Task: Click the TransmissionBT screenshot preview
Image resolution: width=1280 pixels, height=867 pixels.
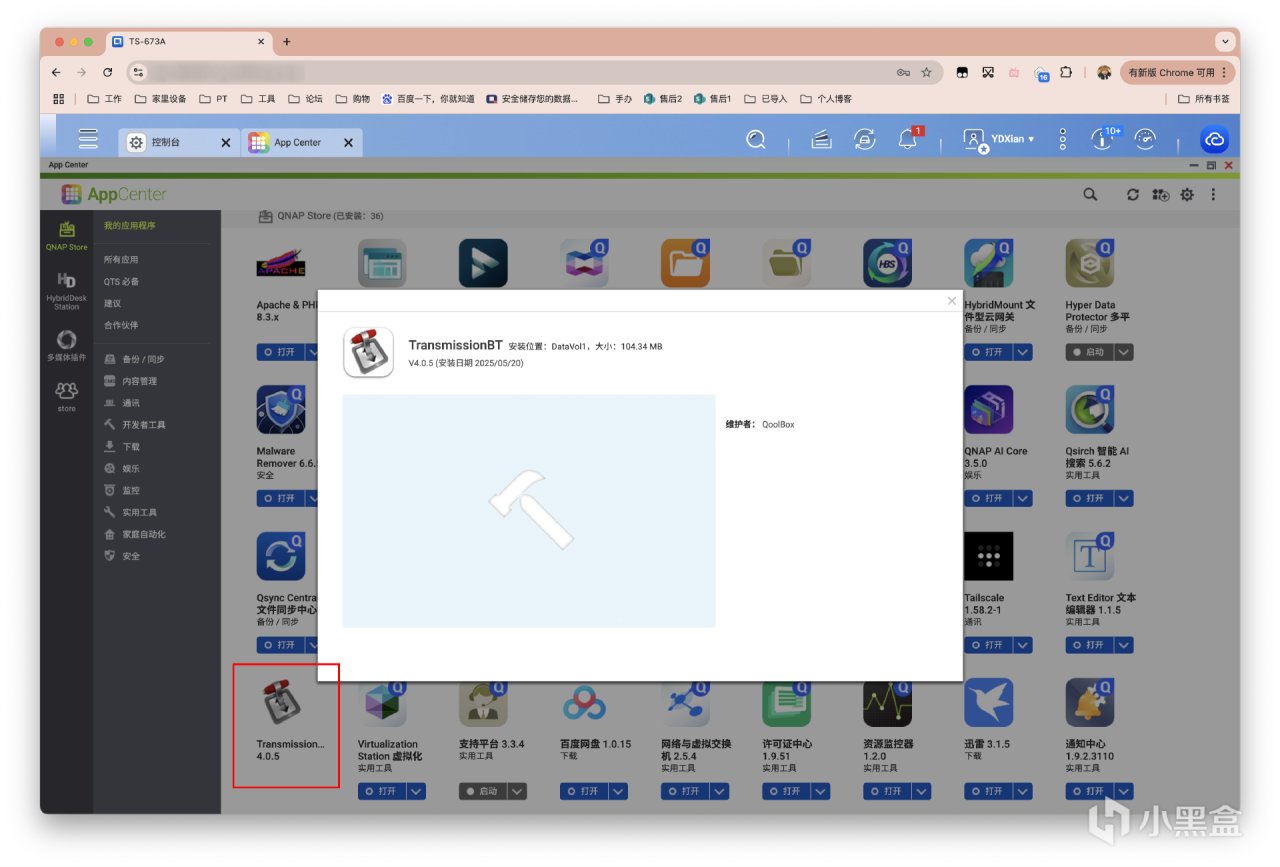Action: (529, 511)
